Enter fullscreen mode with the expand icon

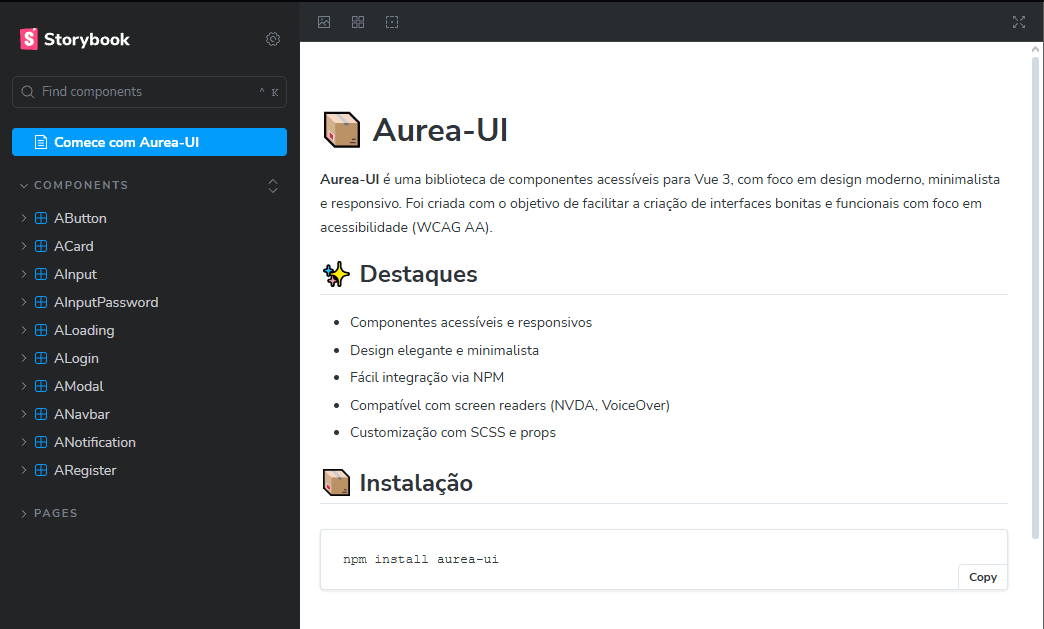1019,22
